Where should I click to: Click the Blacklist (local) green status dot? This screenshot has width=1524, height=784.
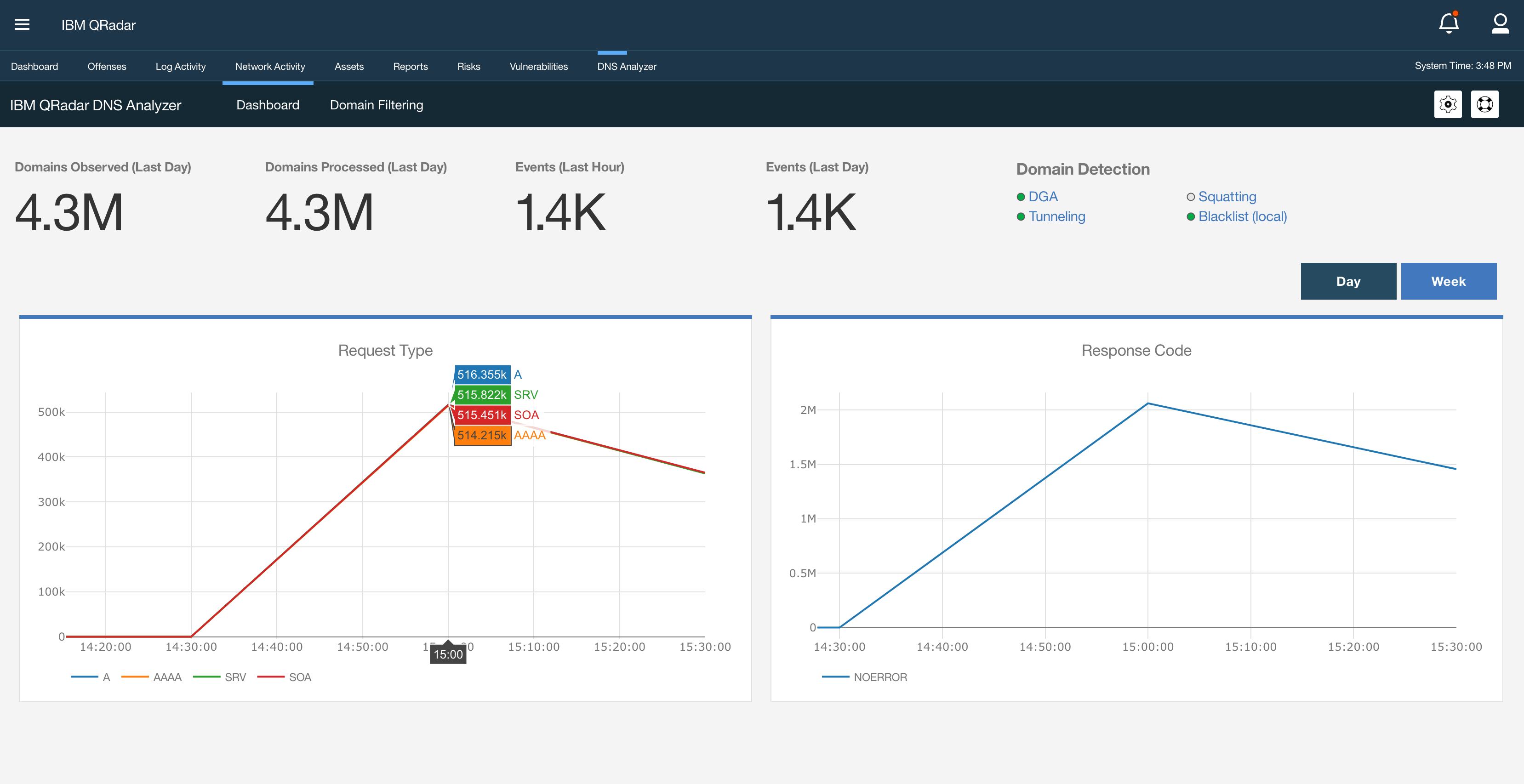click(1190, 217)
